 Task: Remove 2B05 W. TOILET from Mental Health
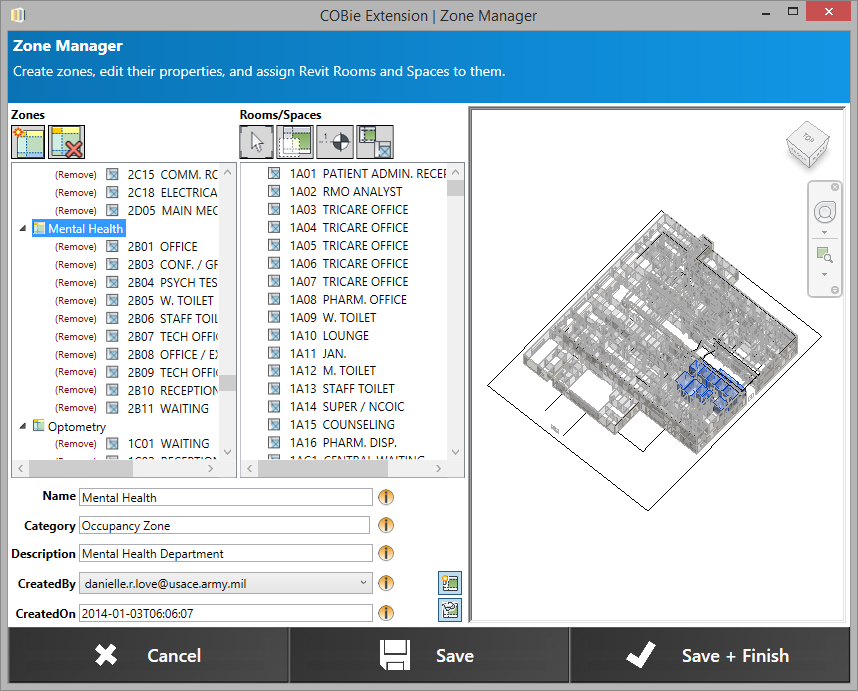[74, 299]
